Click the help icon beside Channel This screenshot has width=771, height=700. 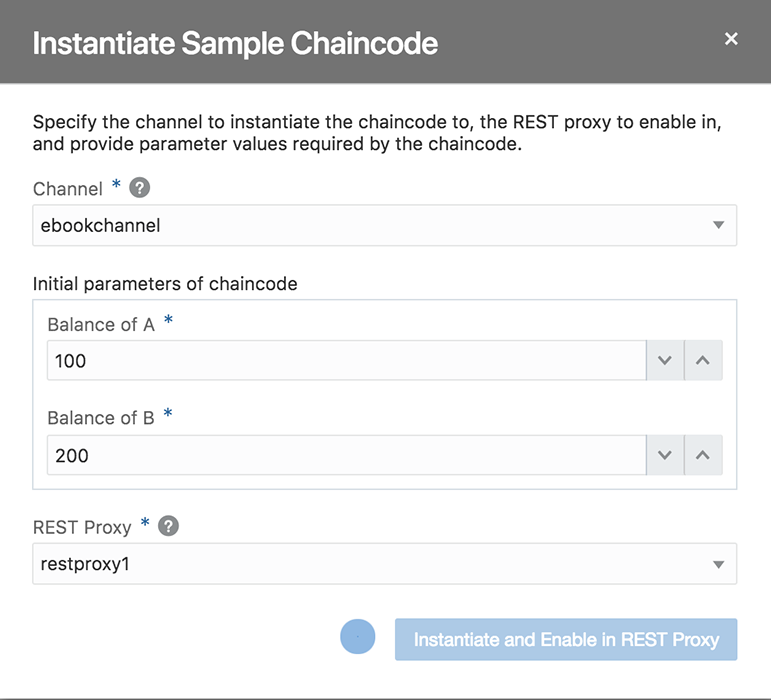141,188
